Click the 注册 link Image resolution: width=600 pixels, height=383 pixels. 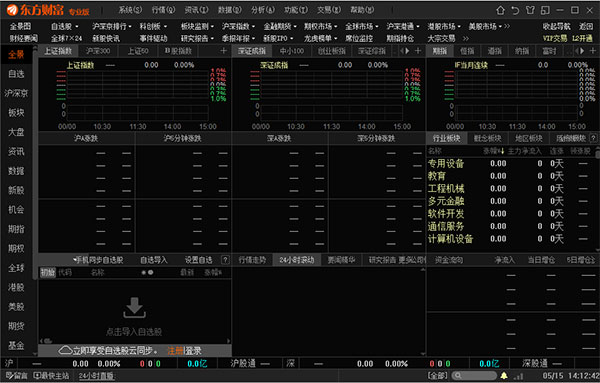pos(175,351)
